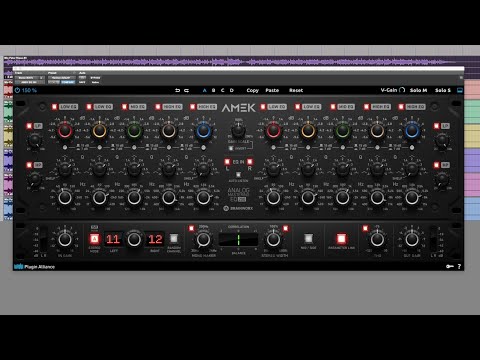Toggle the left channel HP filter LED
This screenshot has height=360, width=480.
(x=29, y=165)
